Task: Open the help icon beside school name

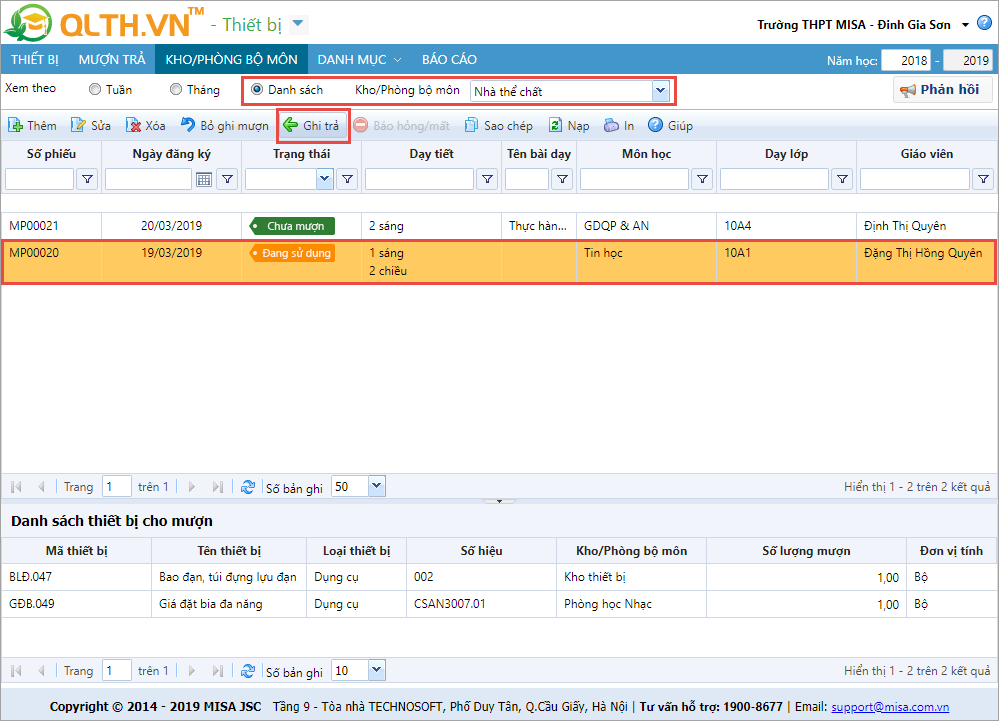Action: click(x=984, y=24)
